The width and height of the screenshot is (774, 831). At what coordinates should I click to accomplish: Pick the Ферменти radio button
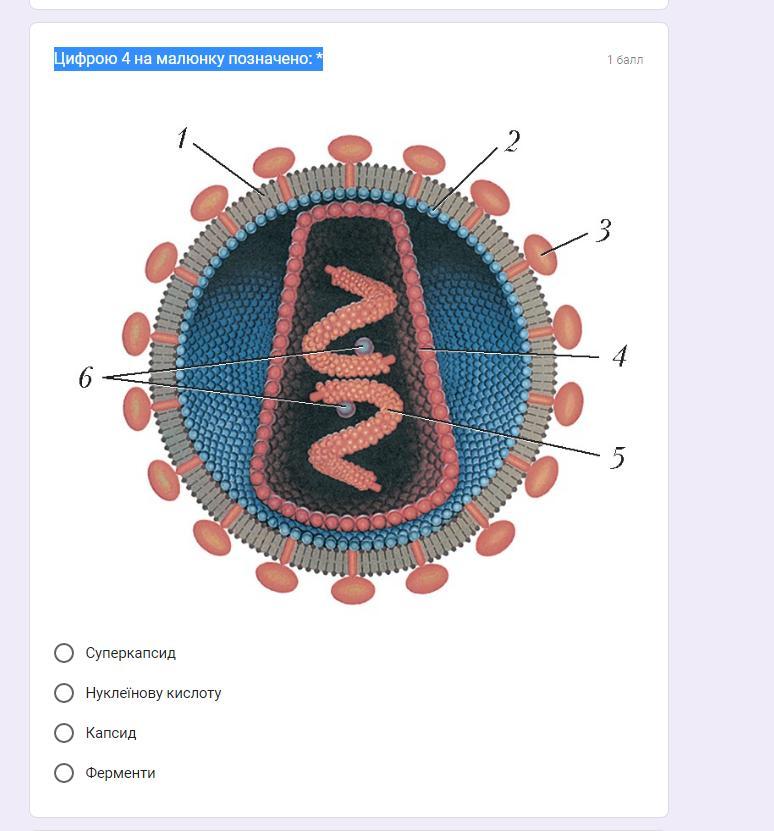coord(64,773)
